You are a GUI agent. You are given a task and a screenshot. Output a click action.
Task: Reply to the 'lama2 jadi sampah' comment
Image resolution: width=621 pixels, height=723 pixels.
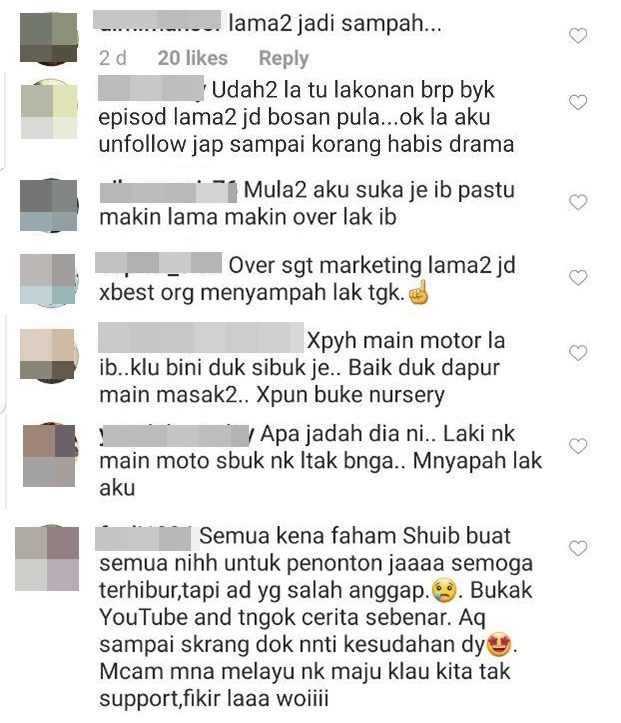click(x=284, y=58)
